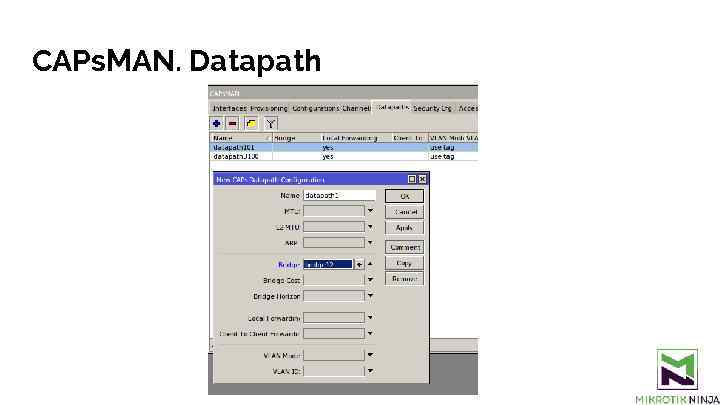Click the Name input field
The height and width of the screenshot is (405, 720).
click(339, 196)
